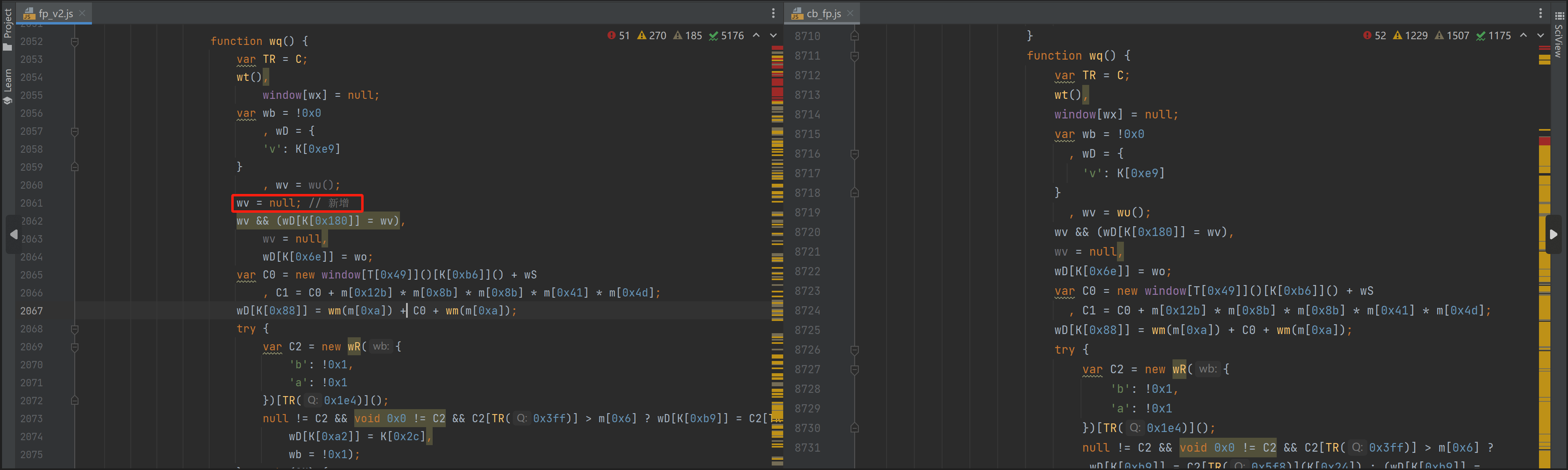The image size is (1568, 470).
Task: Click 'void 0x0 != C2' on line 8731
Action: 1228,448
